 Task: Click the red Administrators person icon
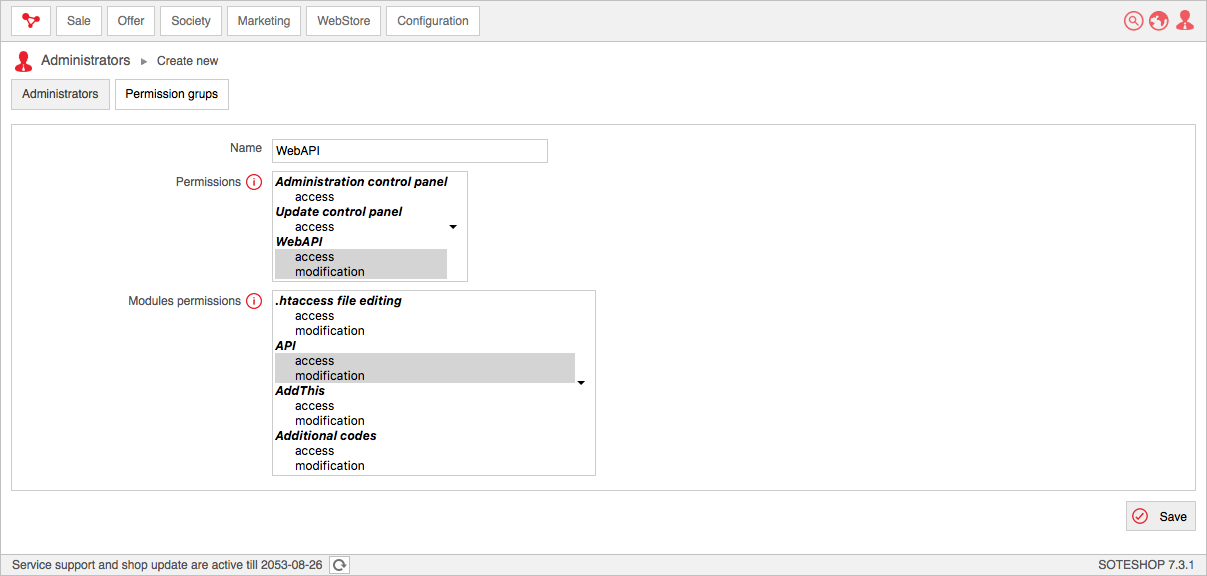click(23, 61)
